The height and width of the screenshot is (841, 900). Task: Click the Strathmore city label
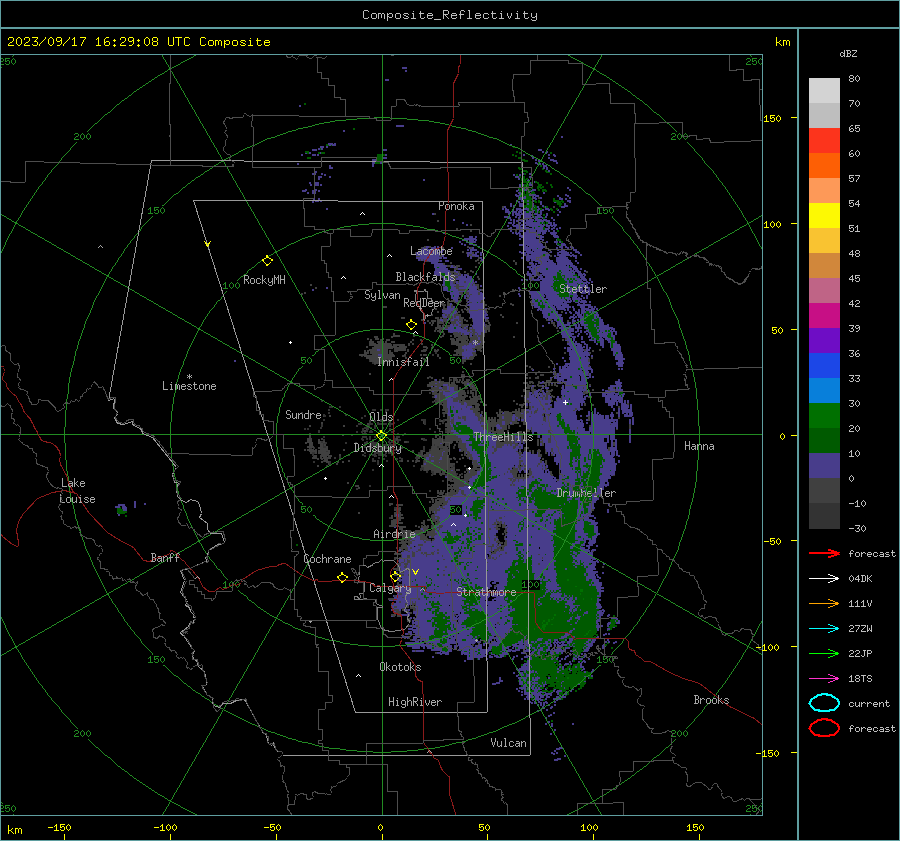[486, 592]
